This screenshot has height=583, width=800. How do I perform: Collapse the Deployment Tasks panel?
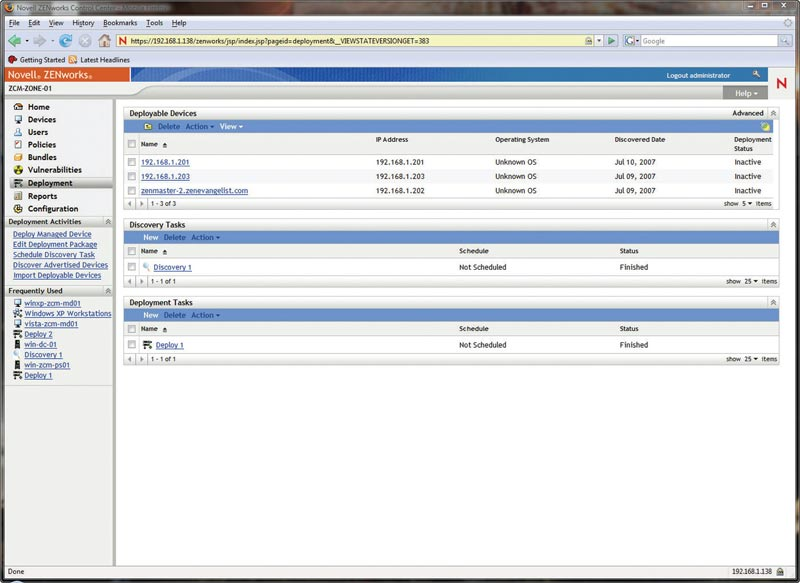pos(773,302)
